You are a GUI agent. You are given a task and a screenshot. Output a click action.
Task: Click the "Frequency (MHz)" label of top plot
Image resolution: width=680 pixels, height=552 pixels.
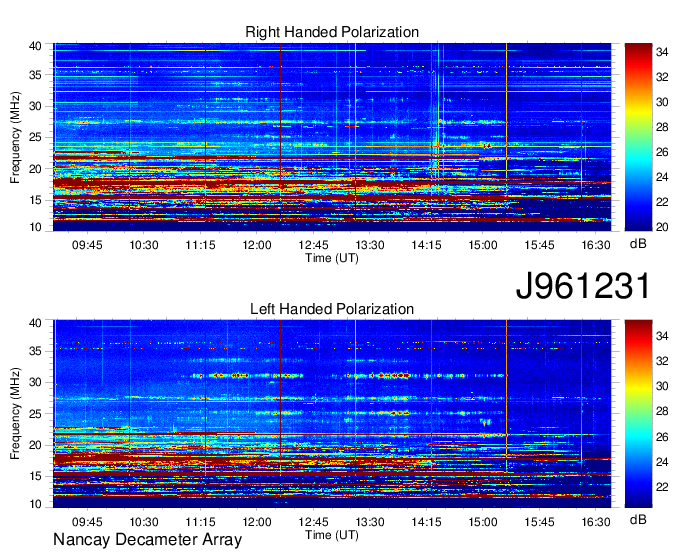coord(15,137)
